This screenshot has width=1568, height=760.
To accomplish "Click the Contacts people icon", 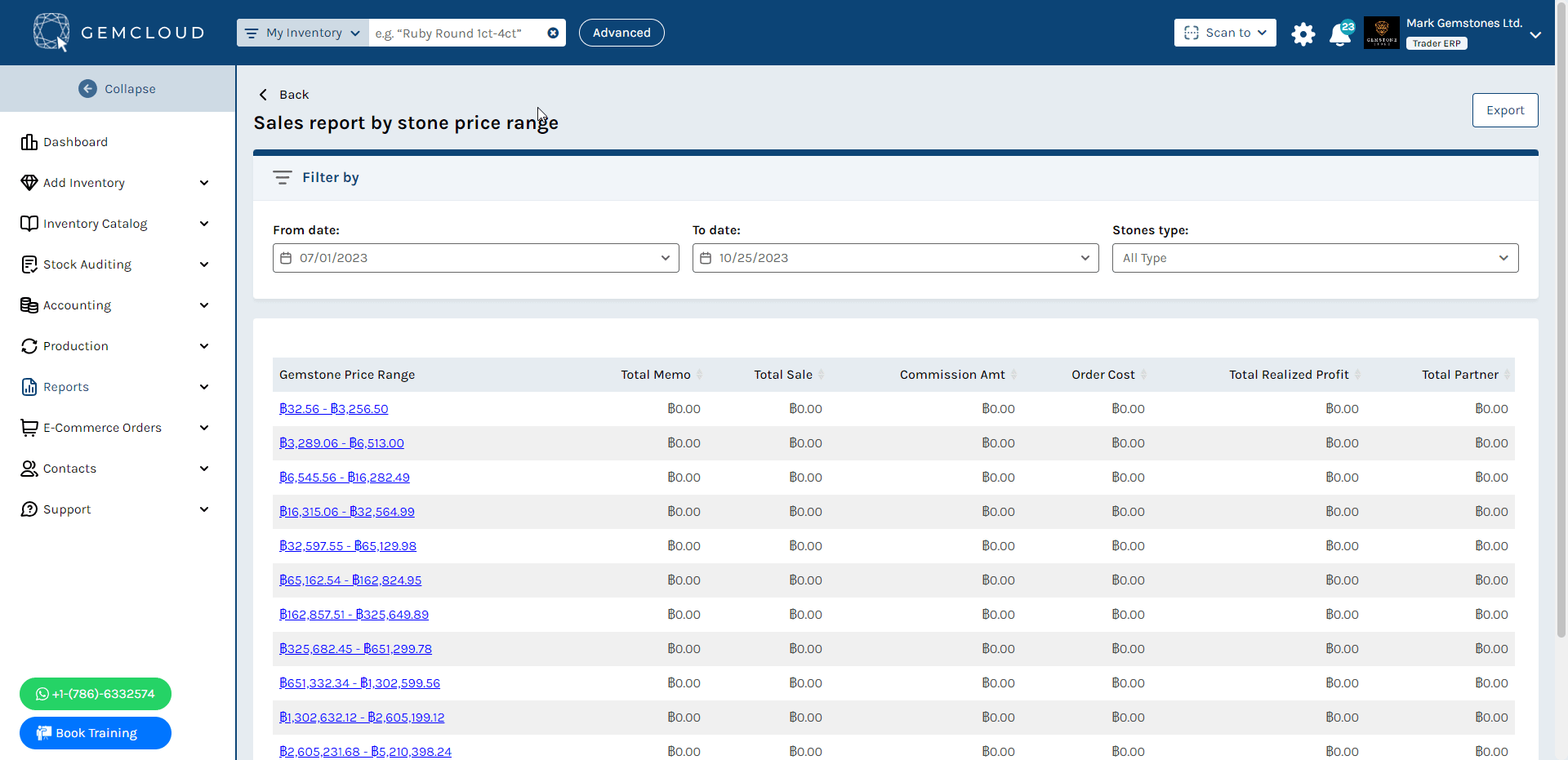I will coord(29,469).
